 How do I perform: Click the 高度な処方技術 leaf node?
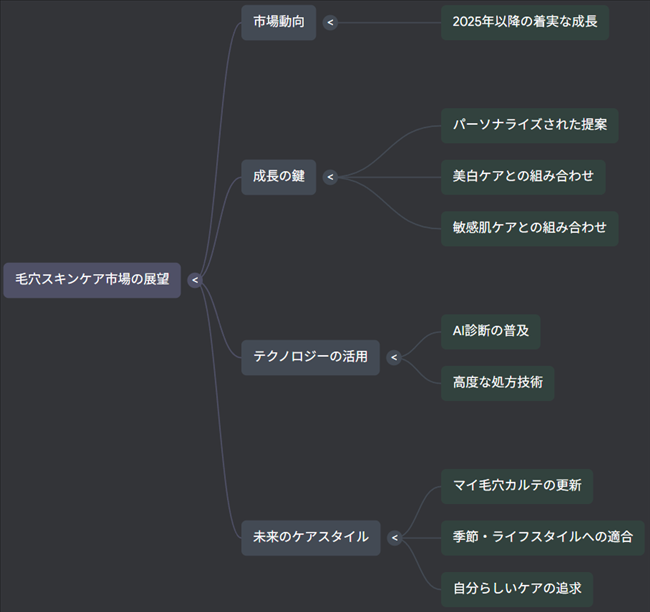pos(497,383)
